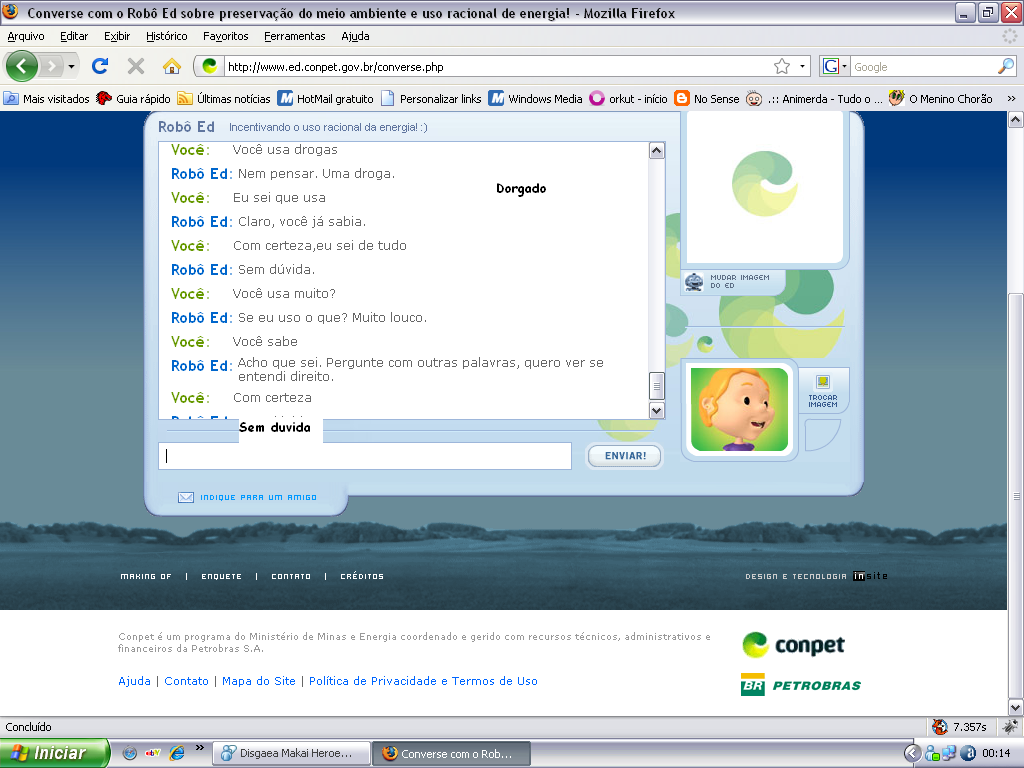
Task: Open the back/forward history dropdown arrow
Action: pos(71,66)
